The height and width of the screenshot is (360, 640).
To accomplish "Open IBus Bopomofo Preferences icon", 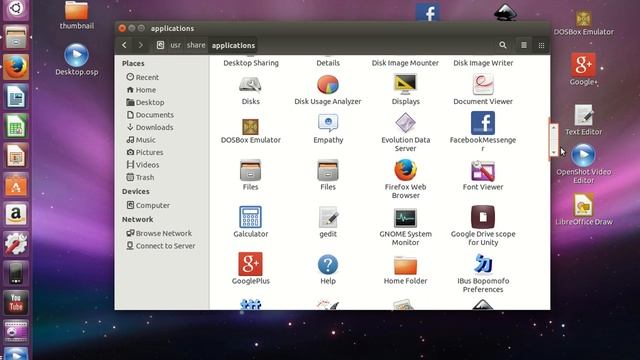I will (x=483, y=264).
